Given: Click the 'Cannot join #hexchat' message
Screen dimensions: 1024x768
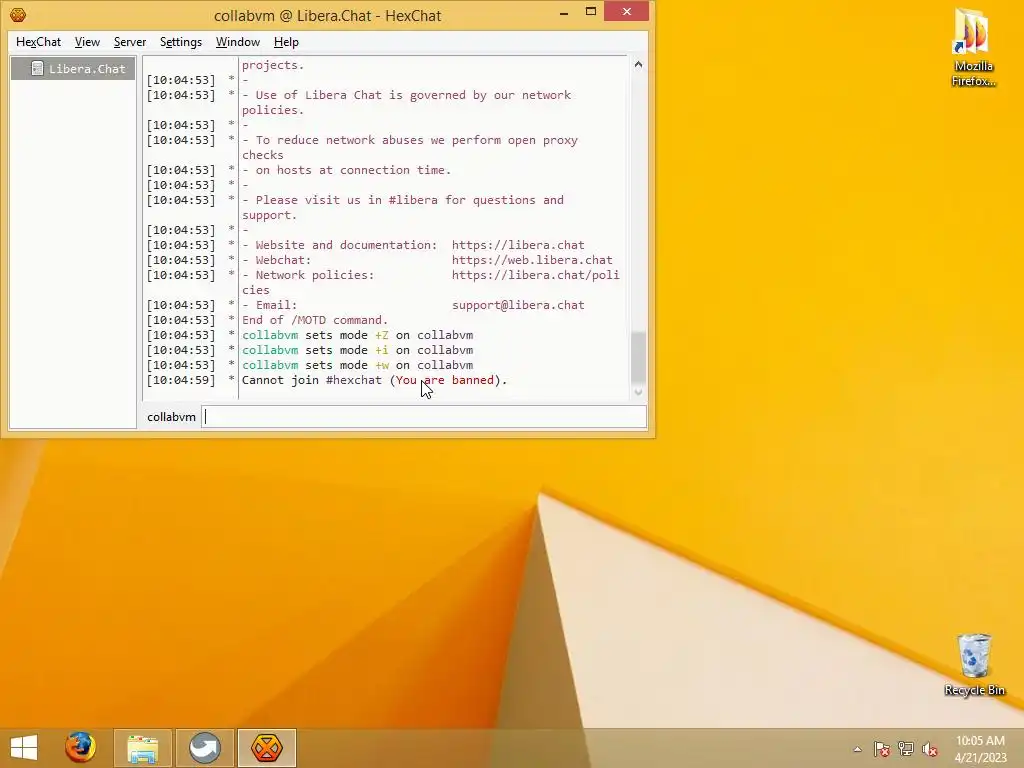Looking at the screenshot, I should coord(374,380).
